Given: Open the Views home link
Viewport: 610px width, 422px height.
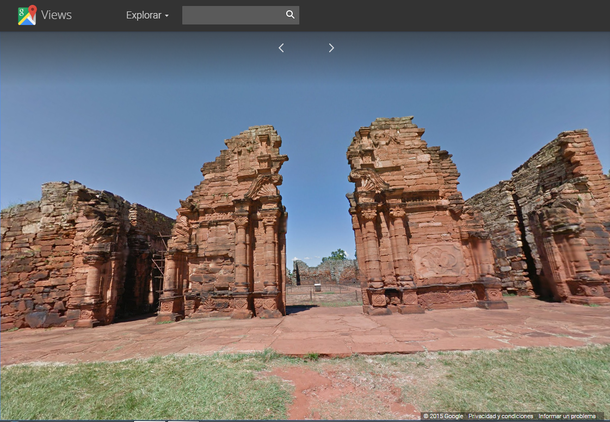Looking at the screenshot, I should (x=56, y=15).
